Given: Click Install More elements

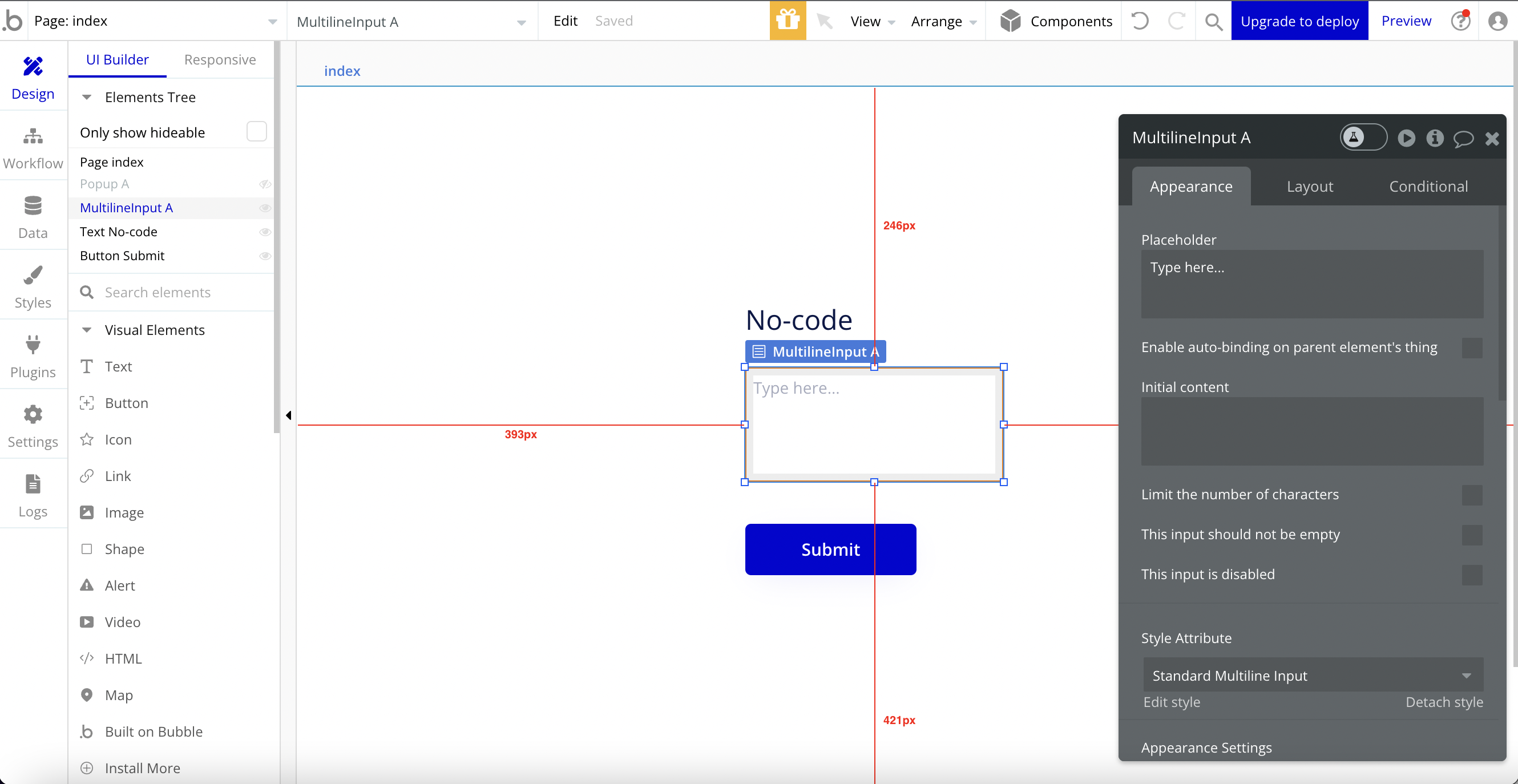Looking at the screenshot, I should pos(142,768).
